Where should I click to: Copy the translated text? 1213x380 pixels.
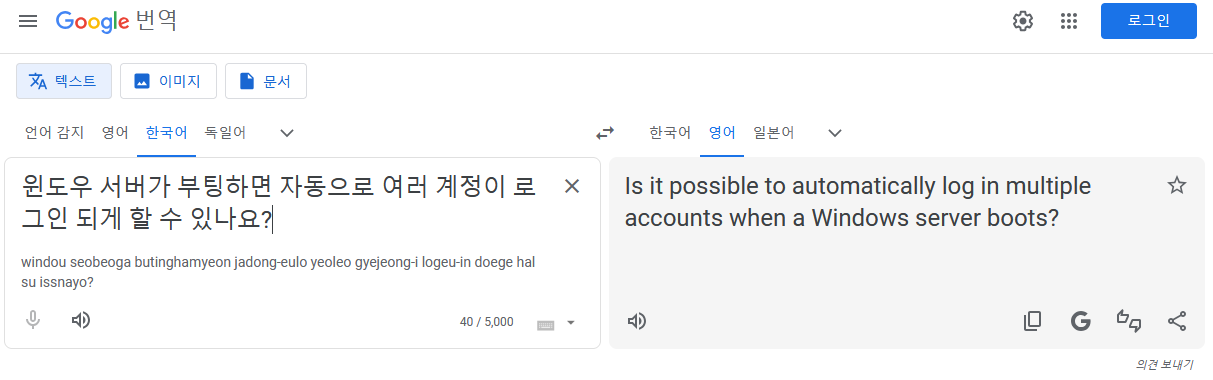(x=1033, y=321)
